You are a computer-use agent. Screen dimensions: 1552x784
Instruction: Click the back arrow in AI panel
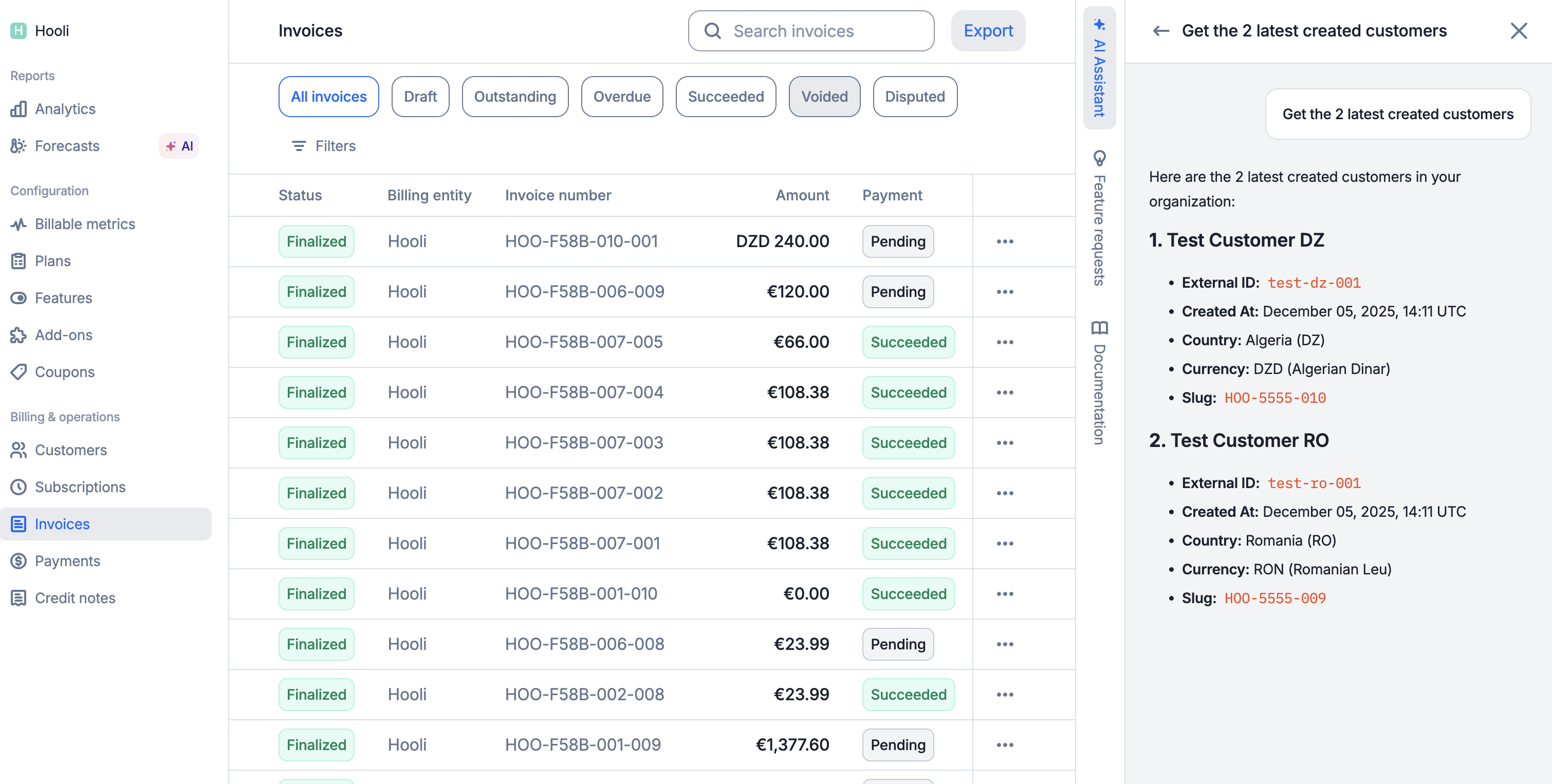pyautogui.click(x=1160, y=31)
